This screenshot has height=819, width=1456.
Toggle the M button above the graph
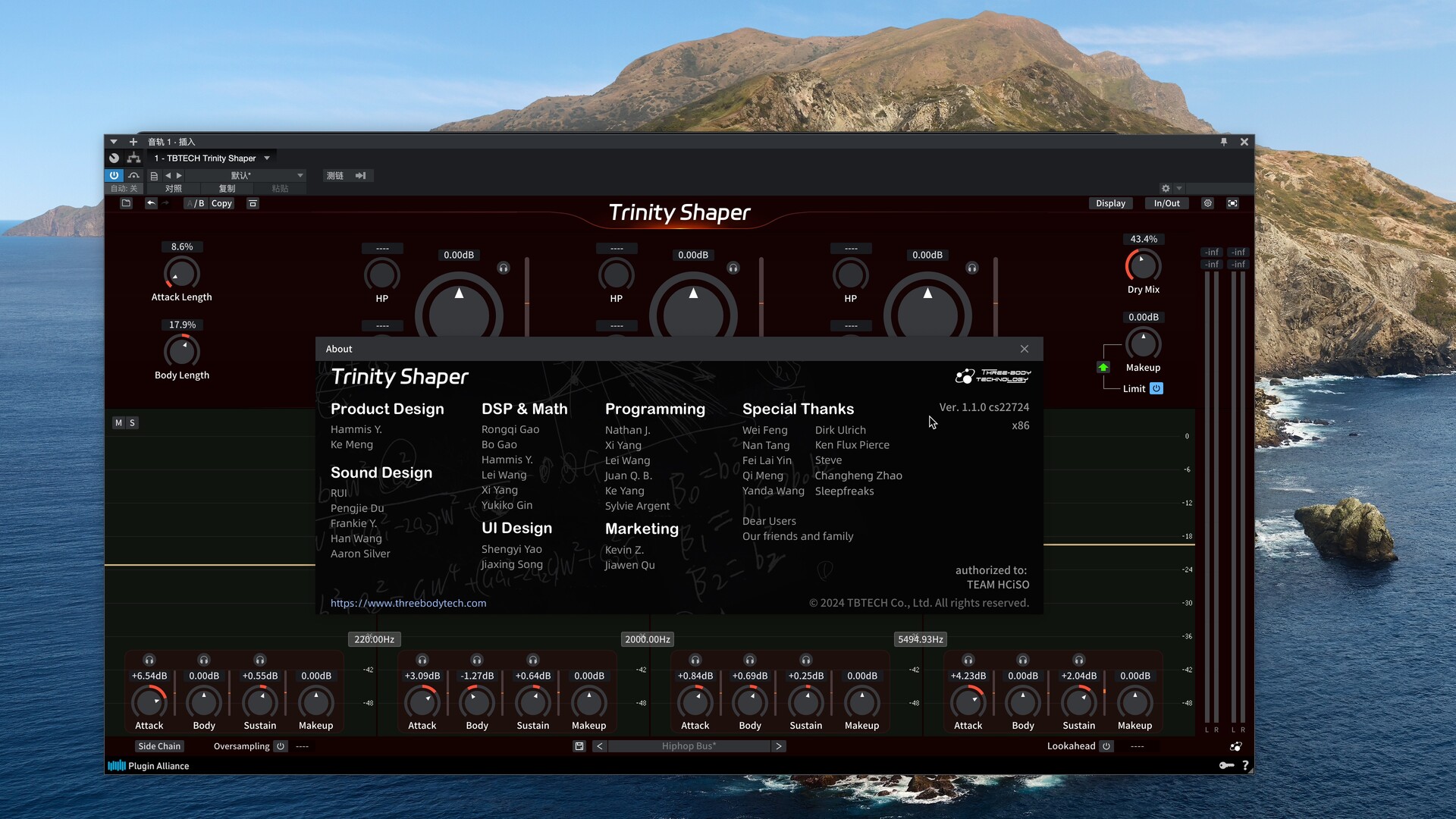(x=118, y=423)
